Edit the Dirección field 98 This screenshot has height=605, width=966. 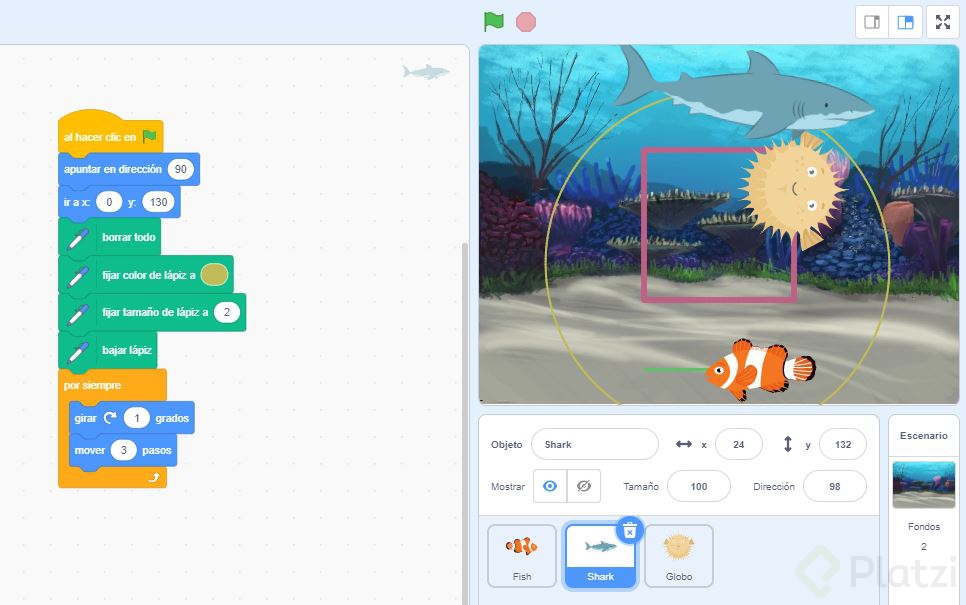click(835, 486)
